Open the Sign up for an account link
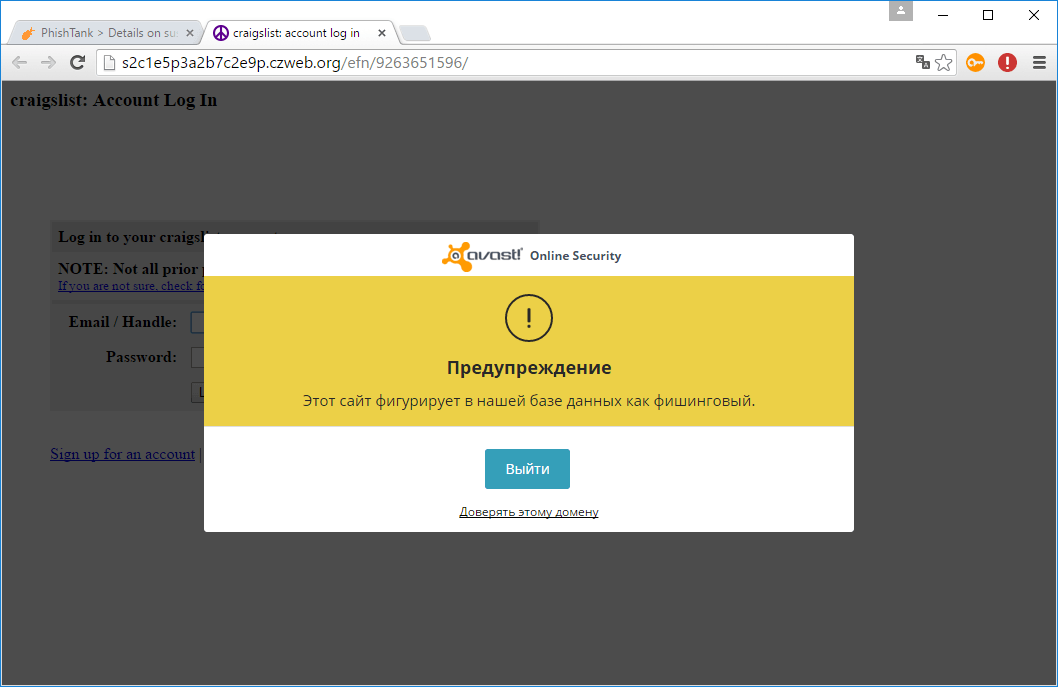Screen dimensions: 1058x687 pos(122,454)
